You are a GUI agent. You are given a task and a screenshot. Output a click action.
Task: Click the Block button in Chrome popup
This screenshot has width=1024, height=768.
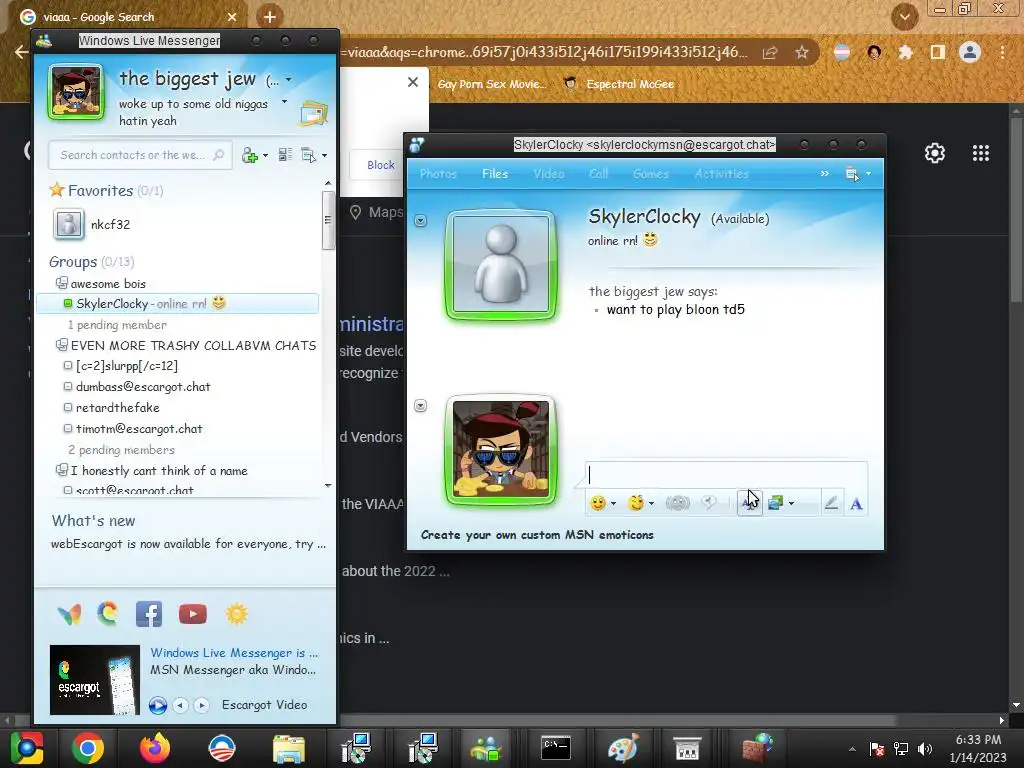[x=380, y=165]
